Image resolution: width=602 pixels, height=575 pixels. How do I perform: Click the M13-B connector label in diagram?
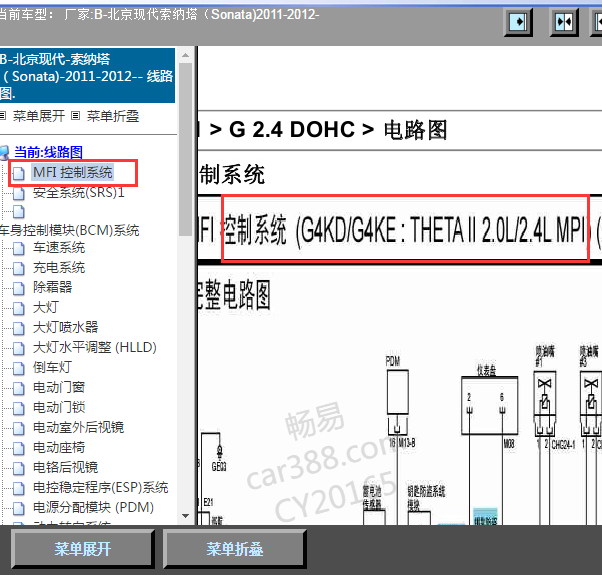[x=407, y=443]
